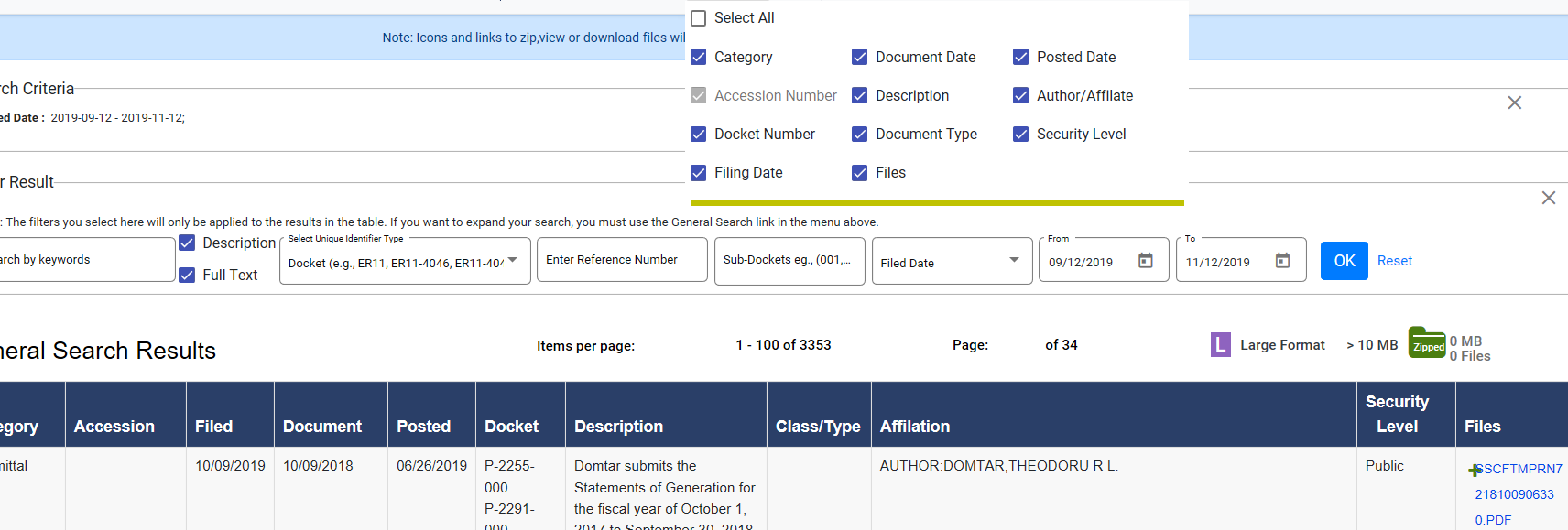Toggle the Filing Date checkbox
The image size is (1568, 530).
click(x=699, y=172)
